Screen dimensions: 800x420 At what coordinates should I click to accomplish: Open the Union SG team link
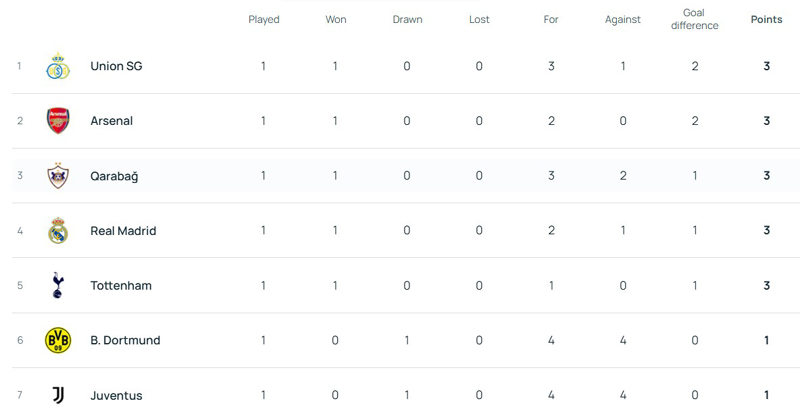pos(116,67)
